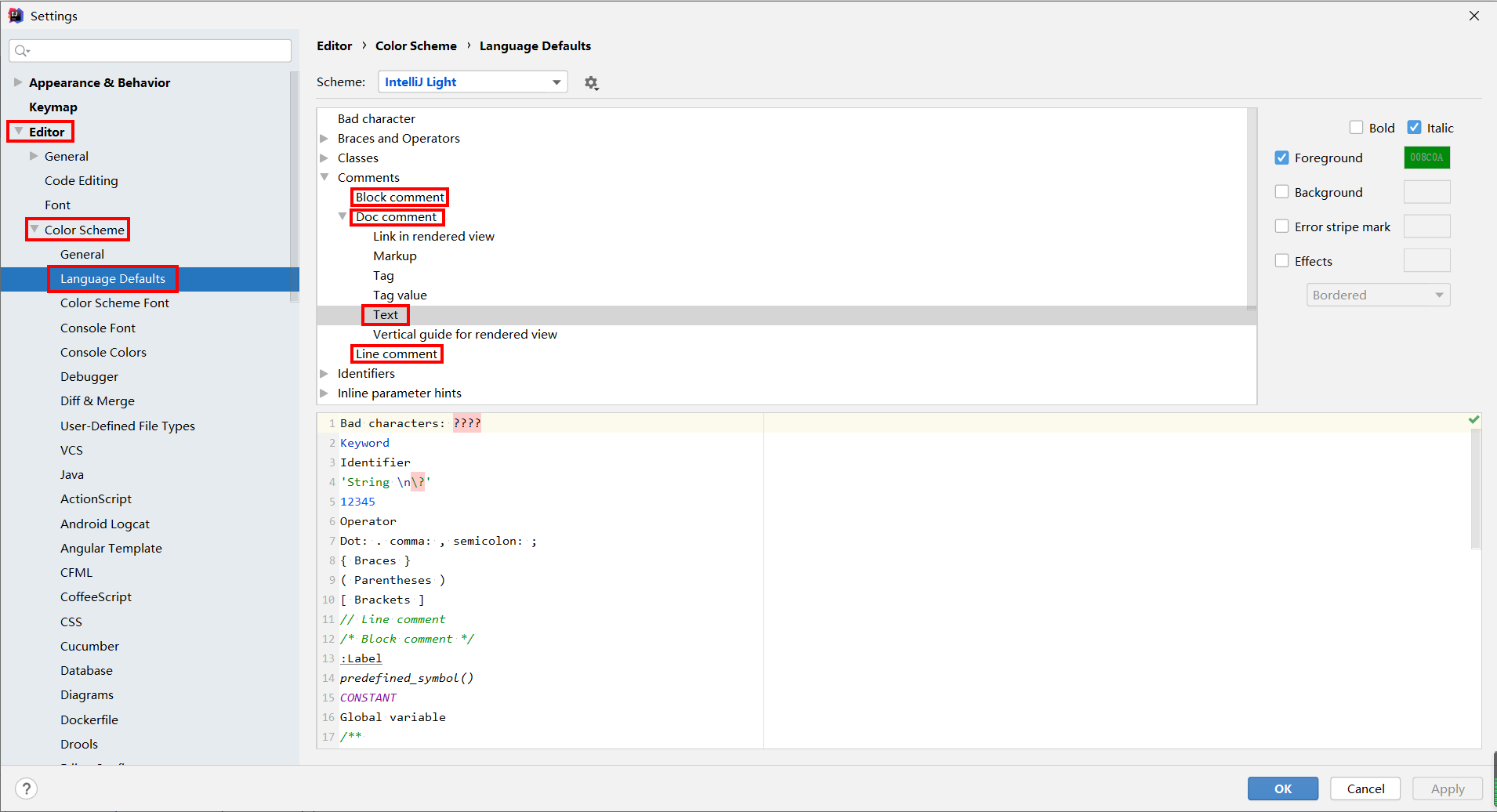1497x812 pixels.
Task: Click the Effects color swatch
Action: point(1426,261)
